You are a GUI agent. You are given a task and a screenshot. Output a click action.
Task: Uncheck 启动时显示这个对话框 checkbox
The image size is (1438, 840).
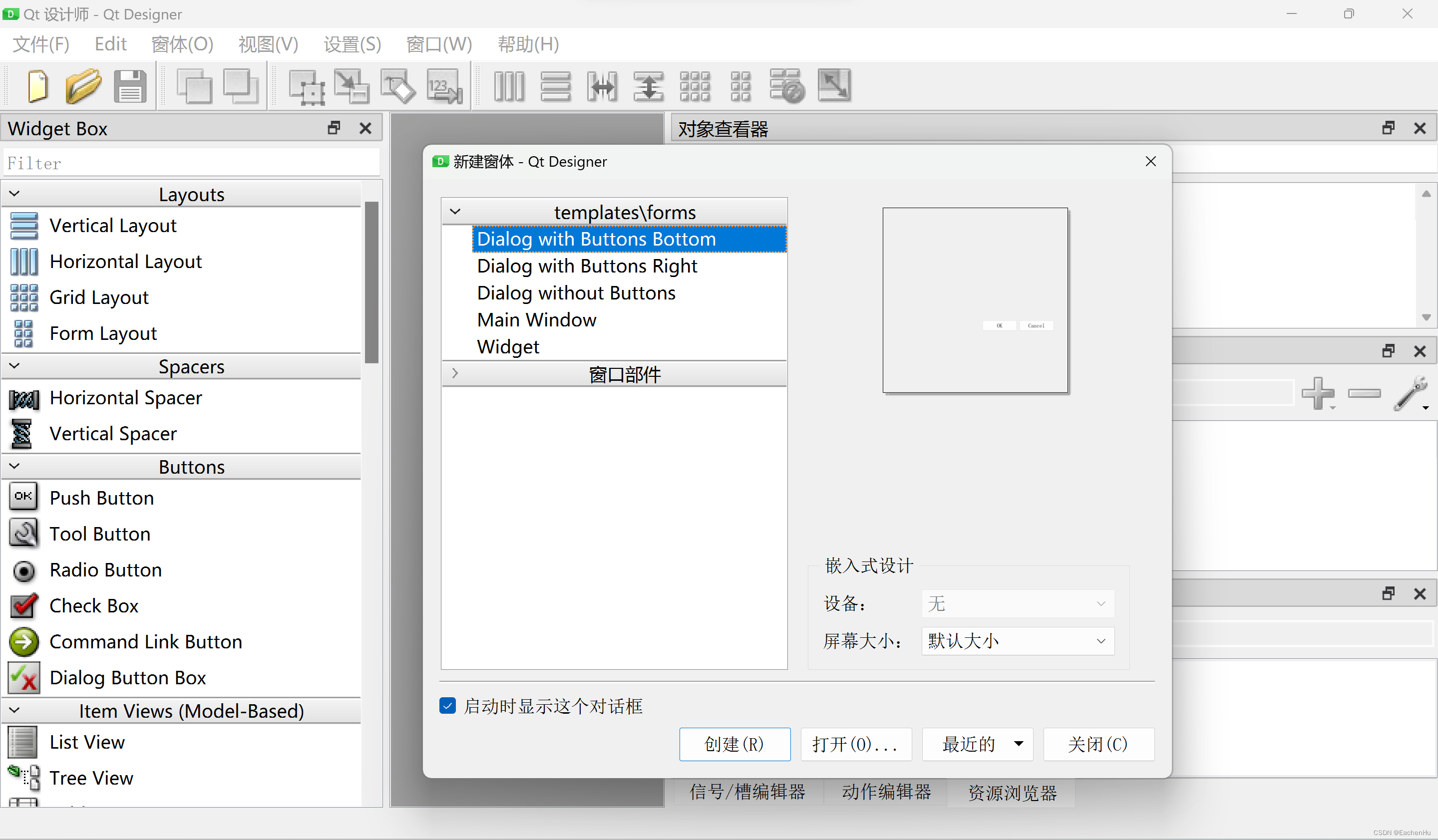[447, 705]
